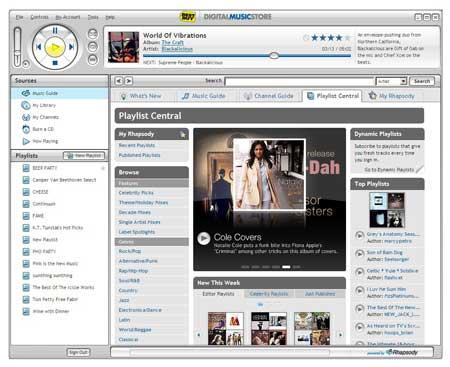Viewport: 450px width, 367px height.
Task: Open the Published Playlists link
Action: pos(139,155)
